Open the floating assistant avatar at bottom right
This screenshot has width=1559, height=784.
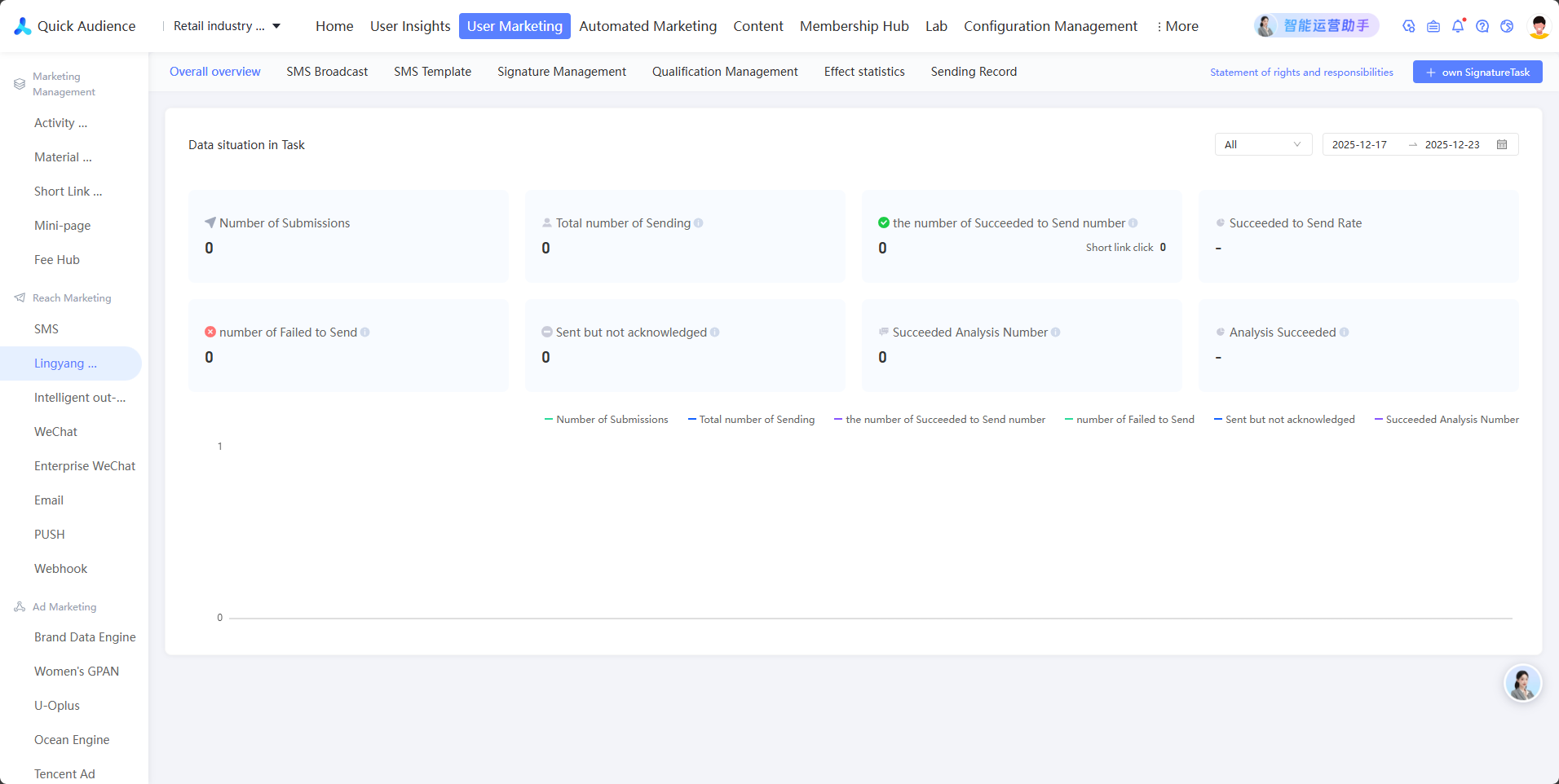pyautogui.click(x=1522, y=683)
